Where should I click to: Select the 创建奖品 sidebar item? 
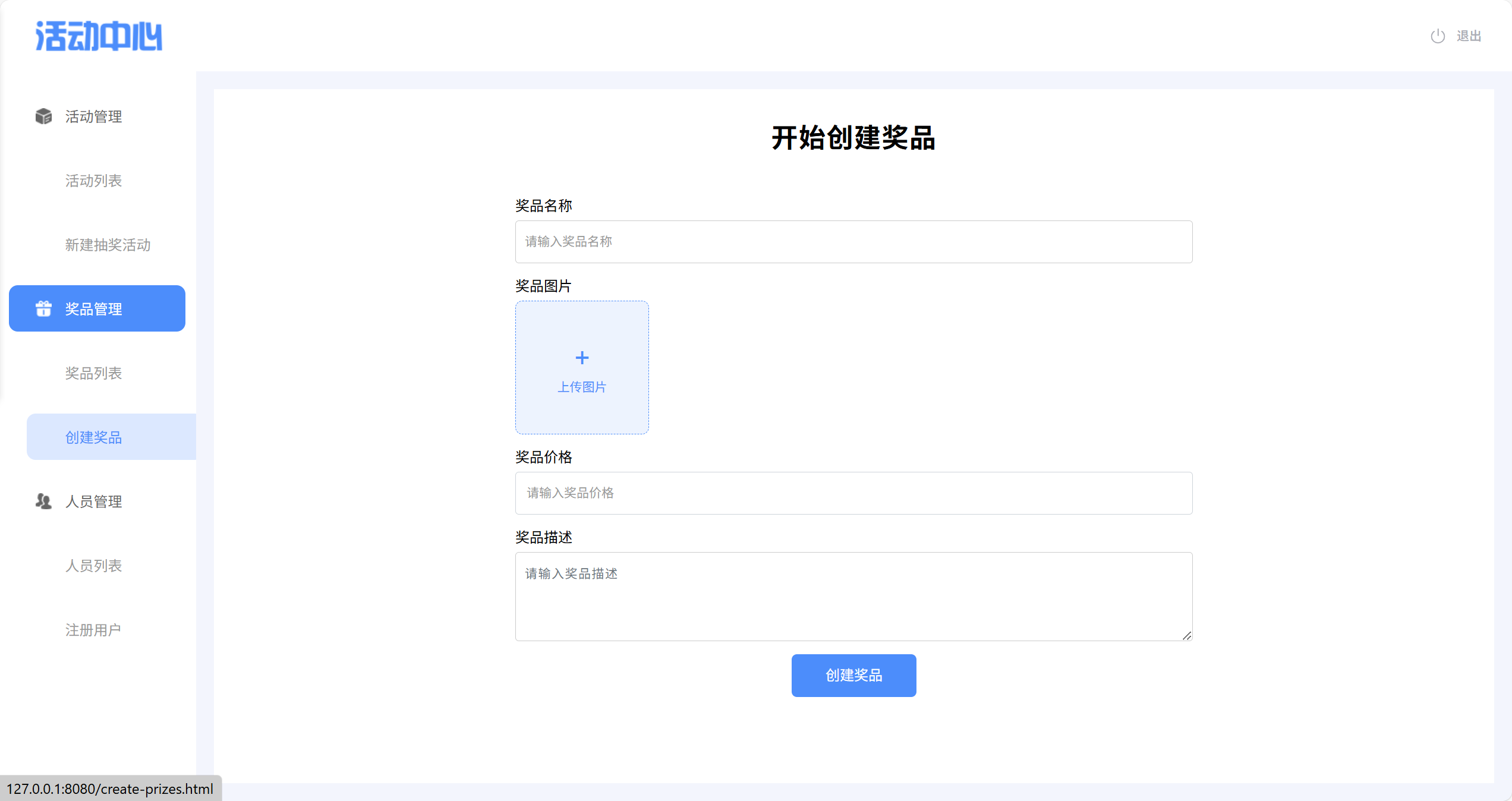pos(93,437)
